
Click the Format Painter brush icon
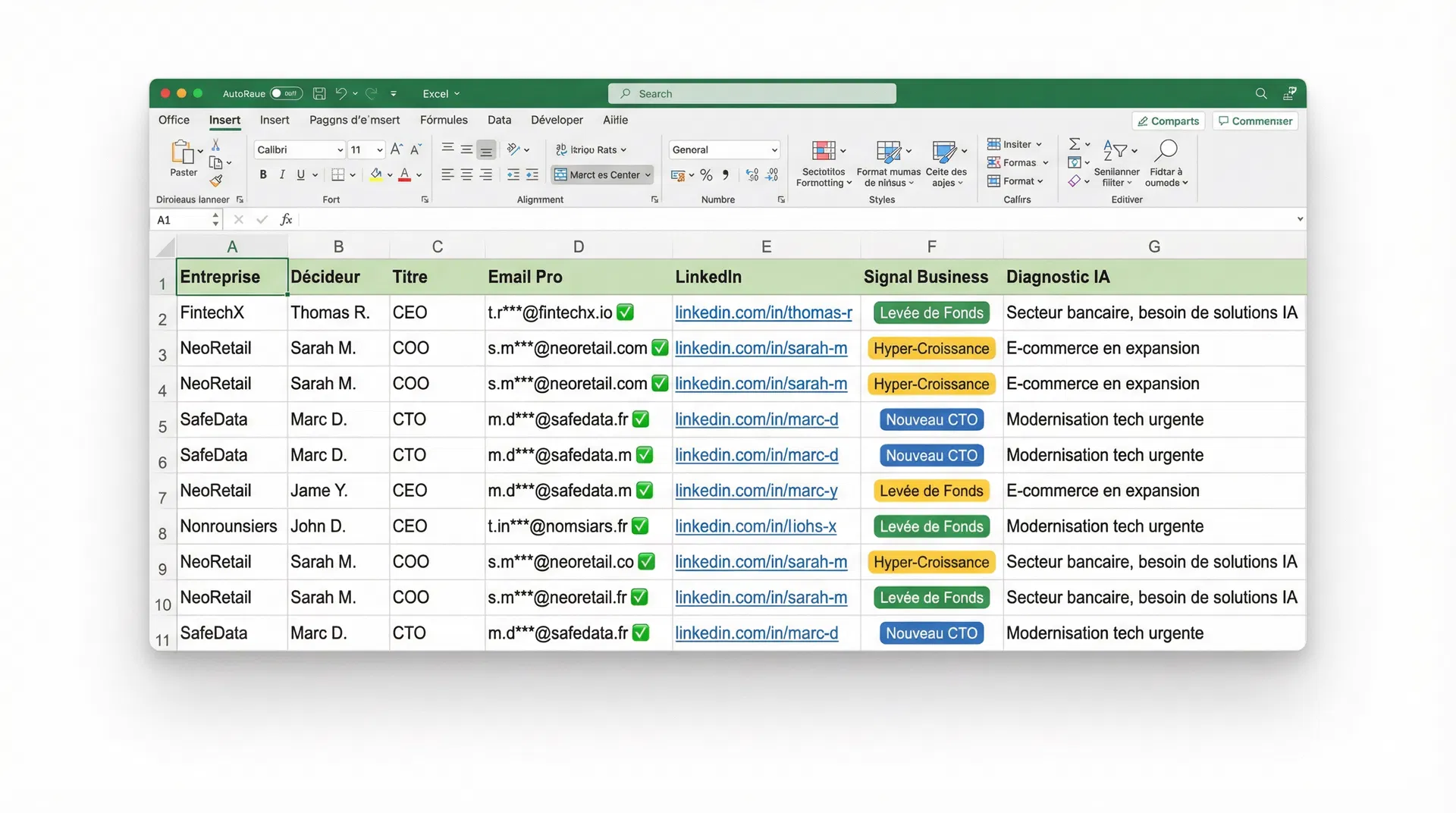coord(216,180)
